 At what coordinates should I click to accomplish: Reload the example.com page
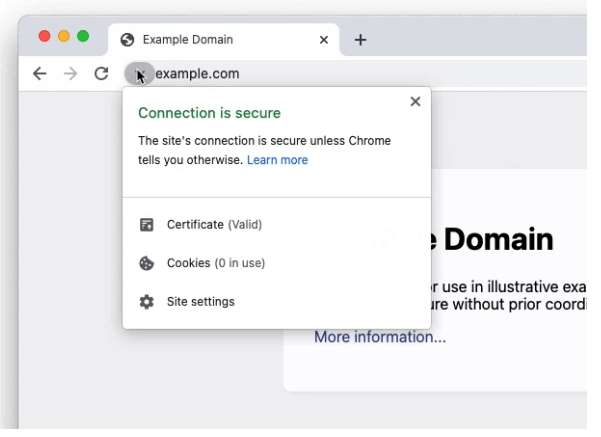[x=101, y=73]
